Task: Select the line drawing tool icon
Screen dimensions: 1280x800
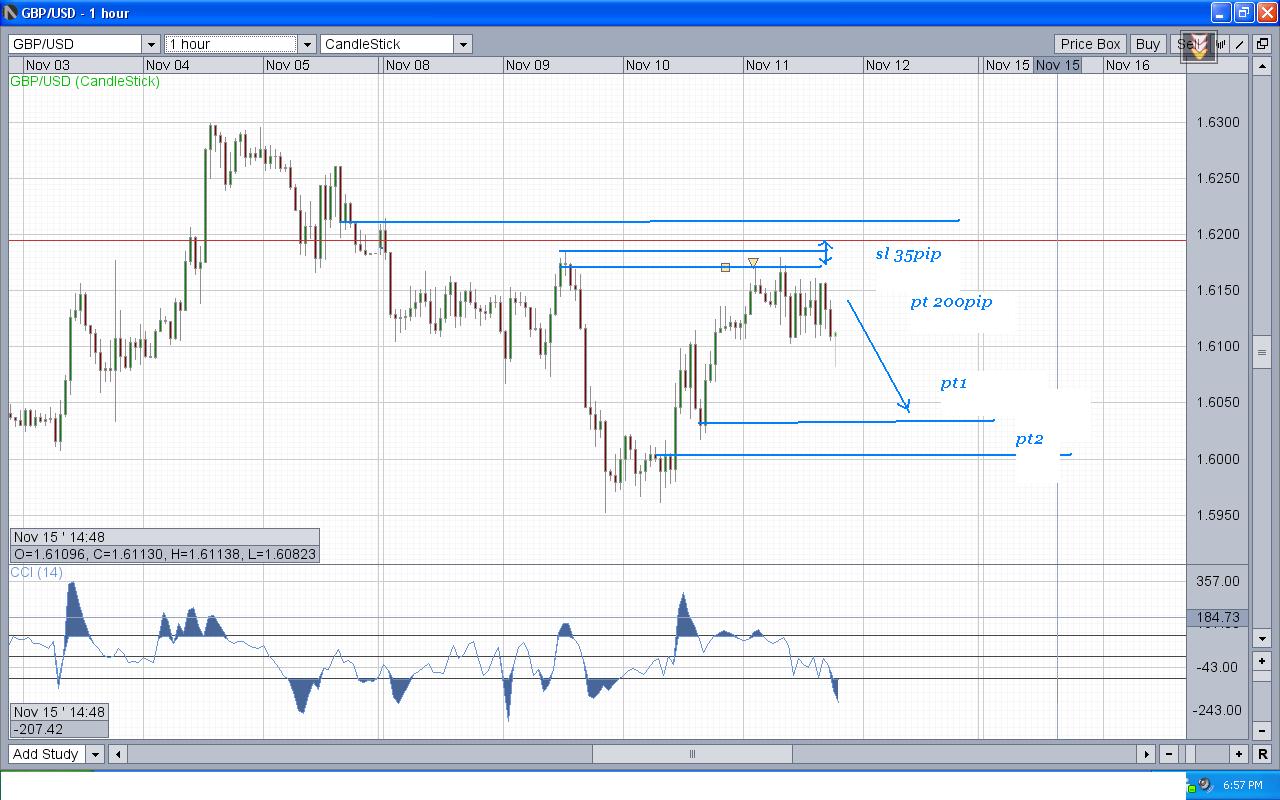Action: click(1240, 44)
